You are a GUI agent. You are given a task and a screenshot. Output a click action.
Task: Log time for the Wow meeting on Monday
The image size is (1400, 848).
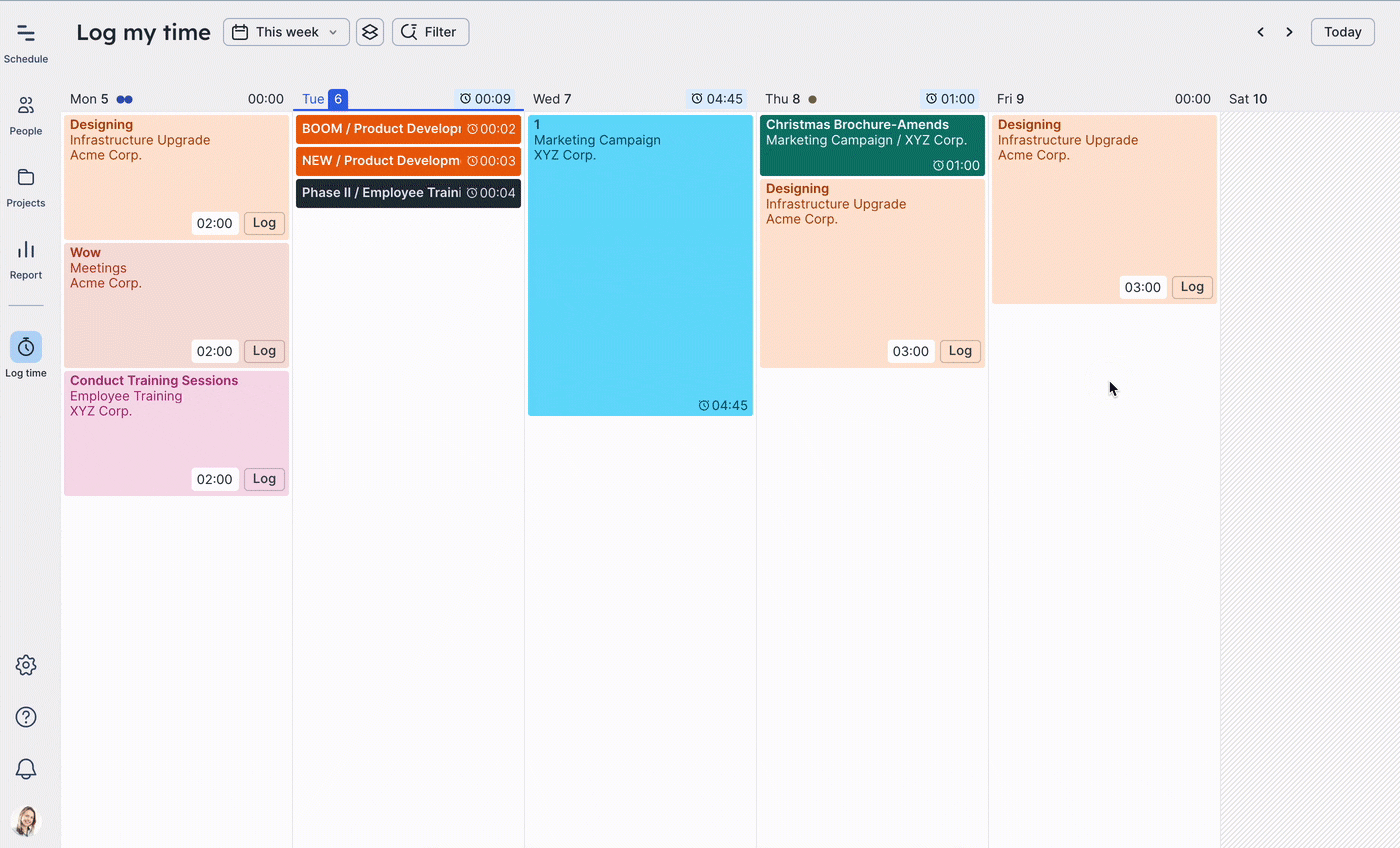(263, 351)
